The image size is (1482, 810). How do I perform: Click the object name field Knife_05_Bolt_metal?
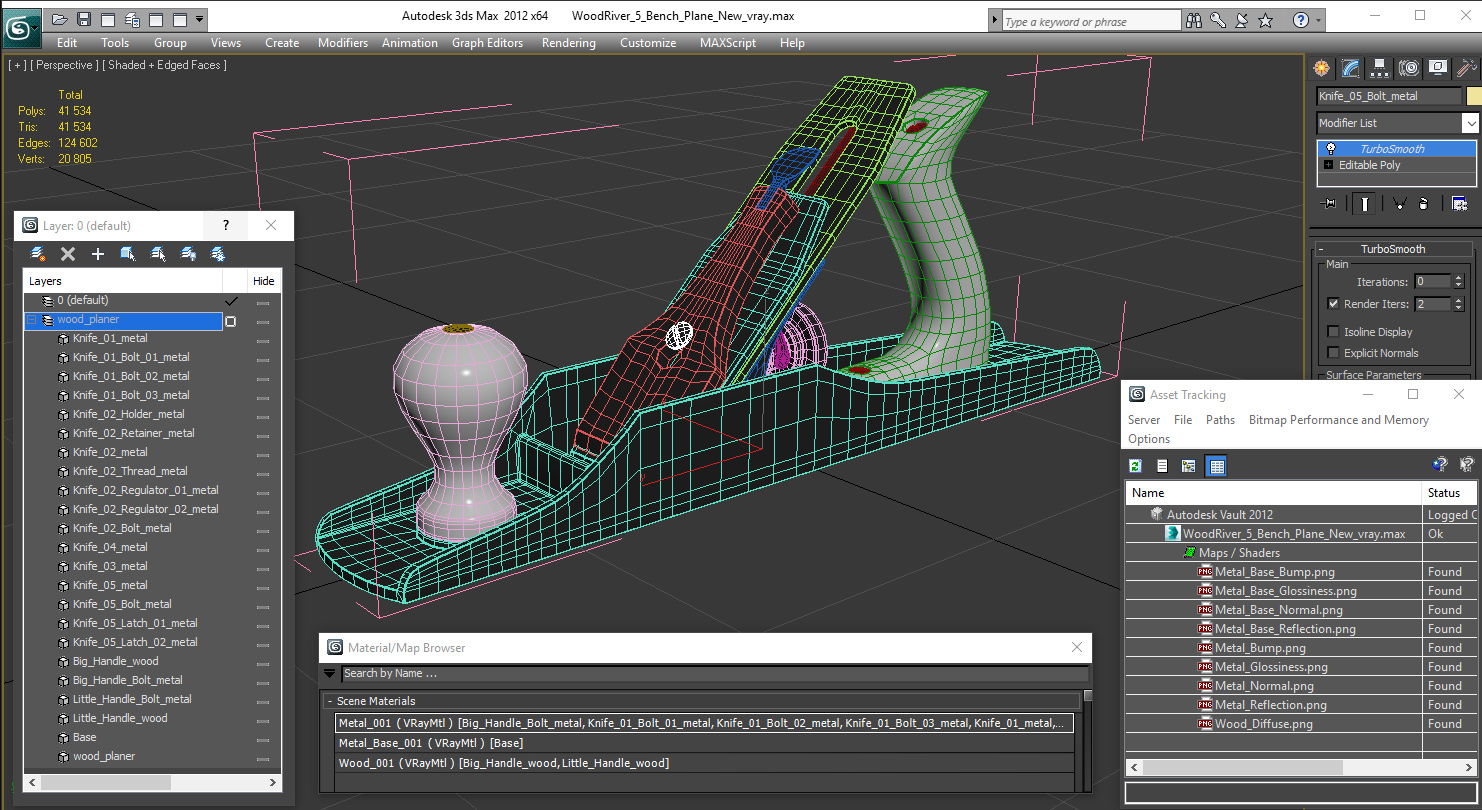(1389, 96)
